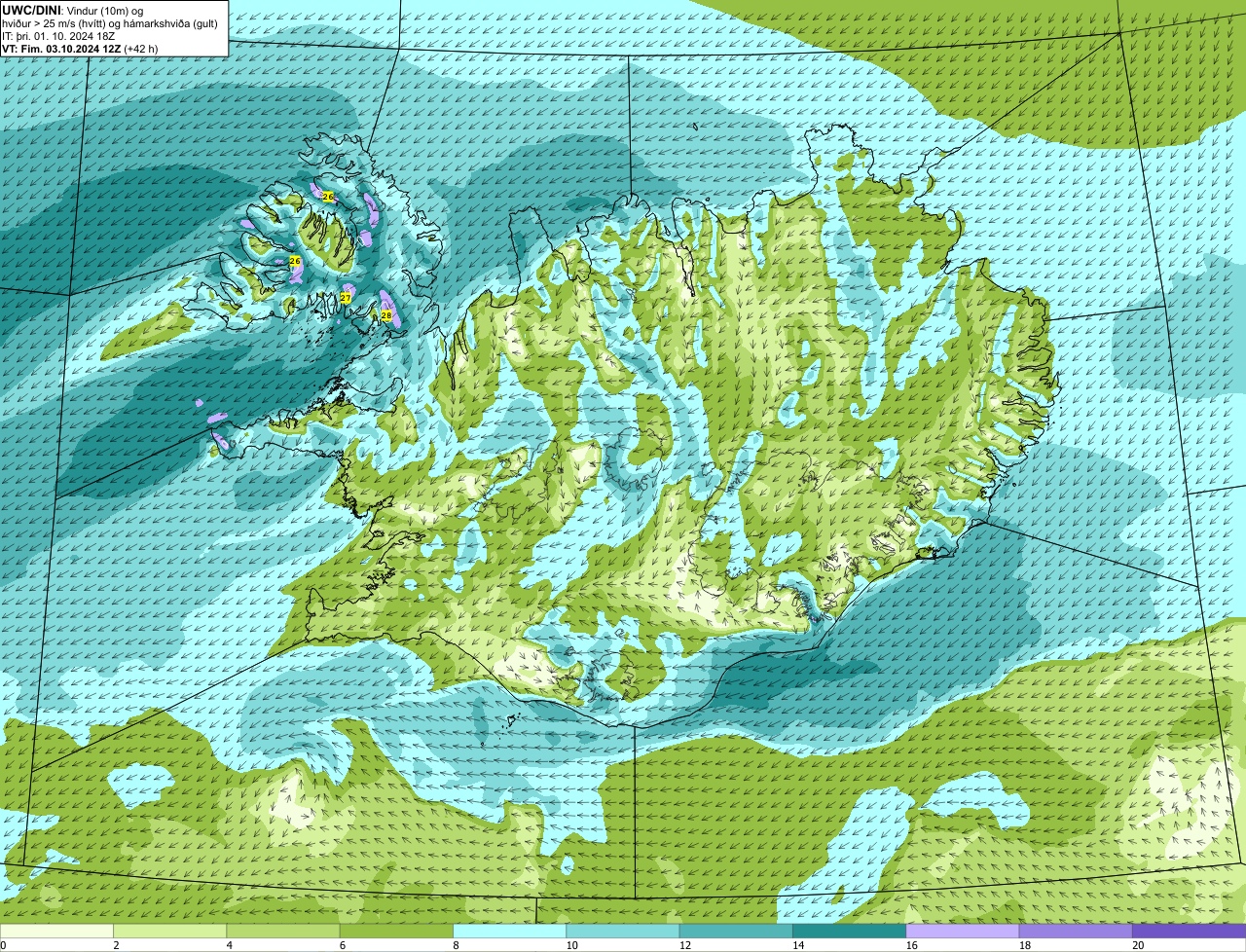The image size is (1246, 952).
Task: Click the legend scale label "4"
Action: click(229, 945)
